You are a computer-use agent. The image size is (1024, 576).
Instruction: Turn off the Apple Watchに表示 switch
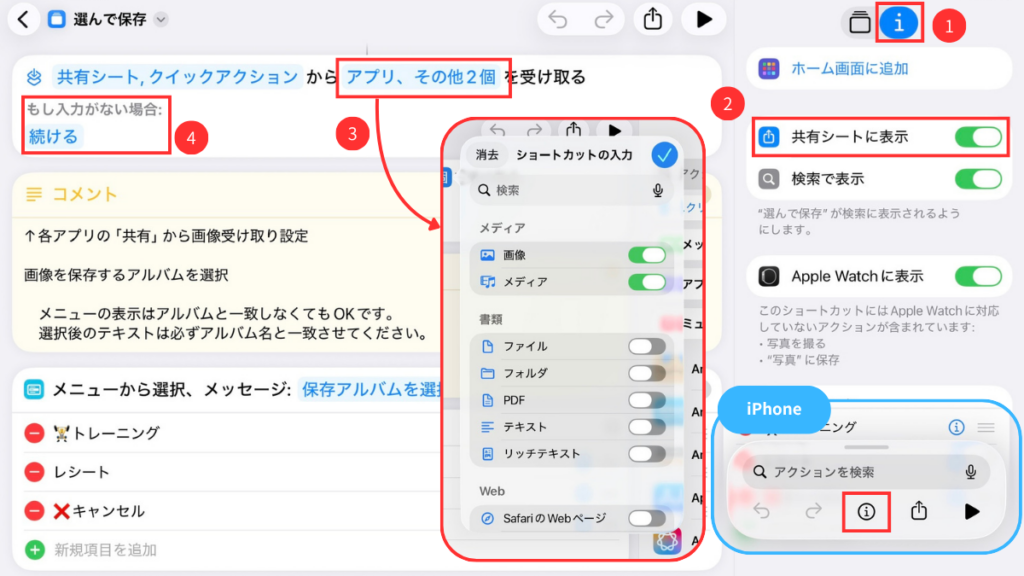coord(978,276)
